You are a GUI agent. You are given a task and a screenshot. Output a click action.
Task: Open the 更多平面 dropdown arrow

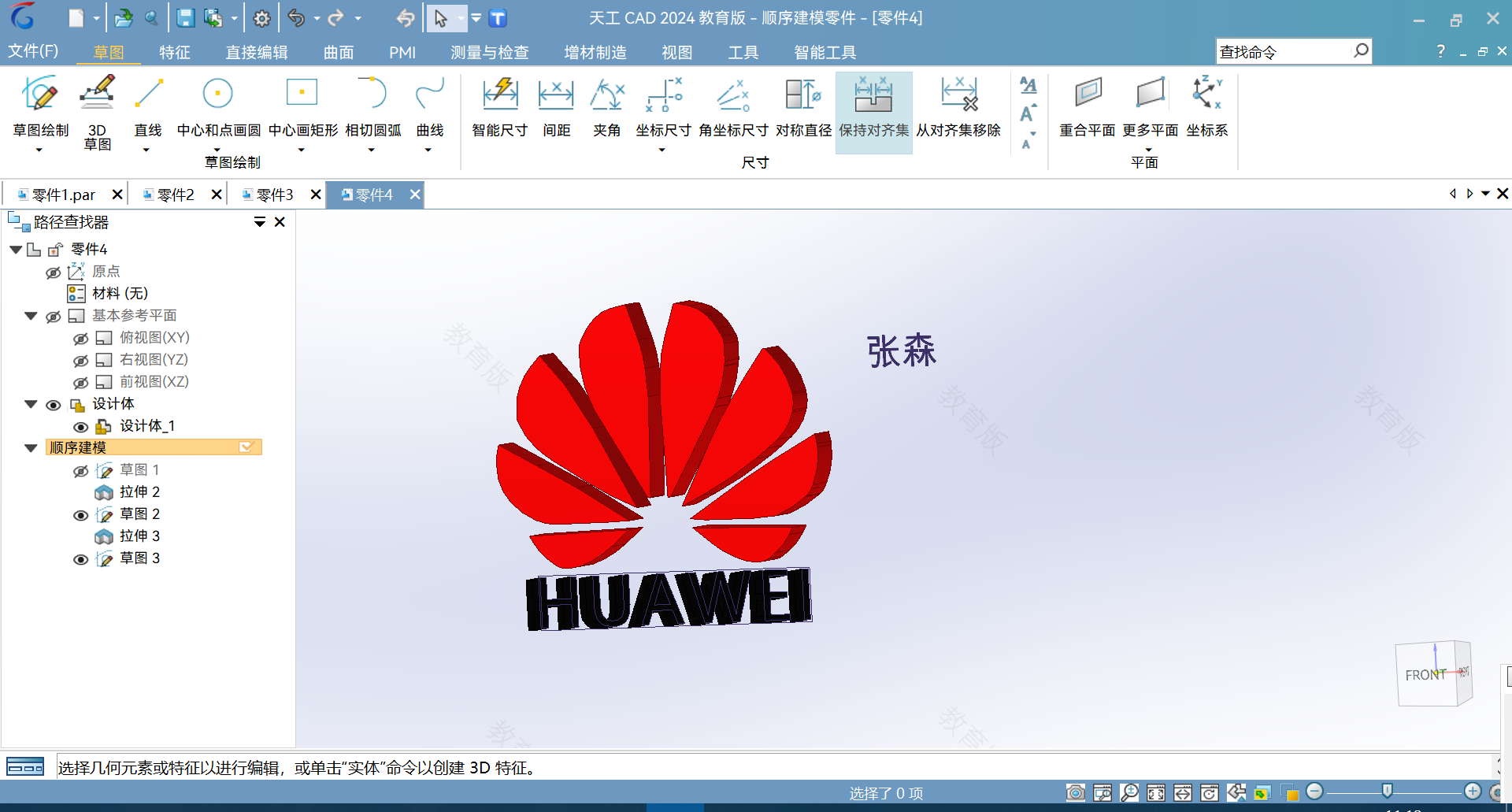[1148, 150]
